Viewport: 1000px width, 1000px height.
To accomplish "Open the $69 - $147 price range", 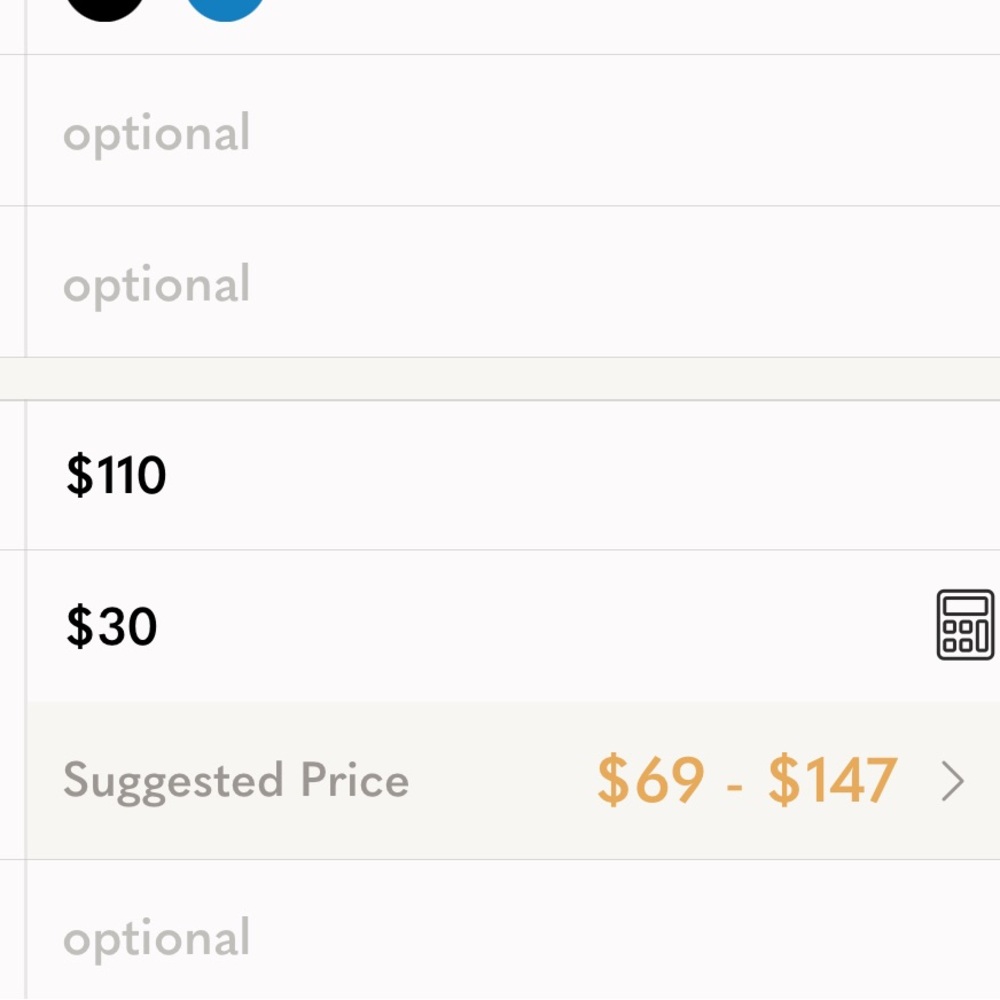I will click(746, 781).
